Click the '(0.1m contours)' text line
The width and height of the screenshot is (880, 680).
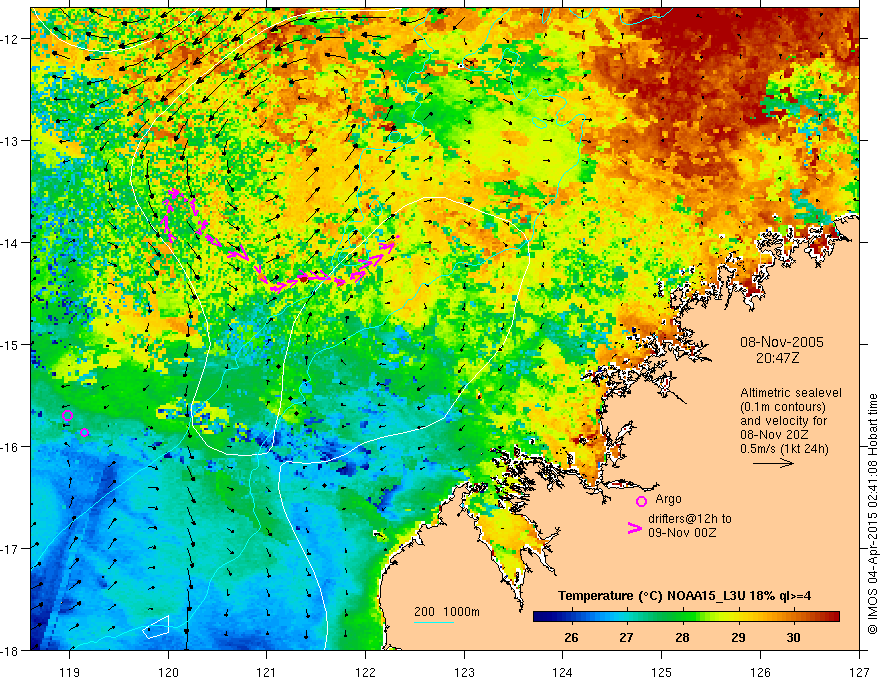pyautogui.click(x=782, y=407)
